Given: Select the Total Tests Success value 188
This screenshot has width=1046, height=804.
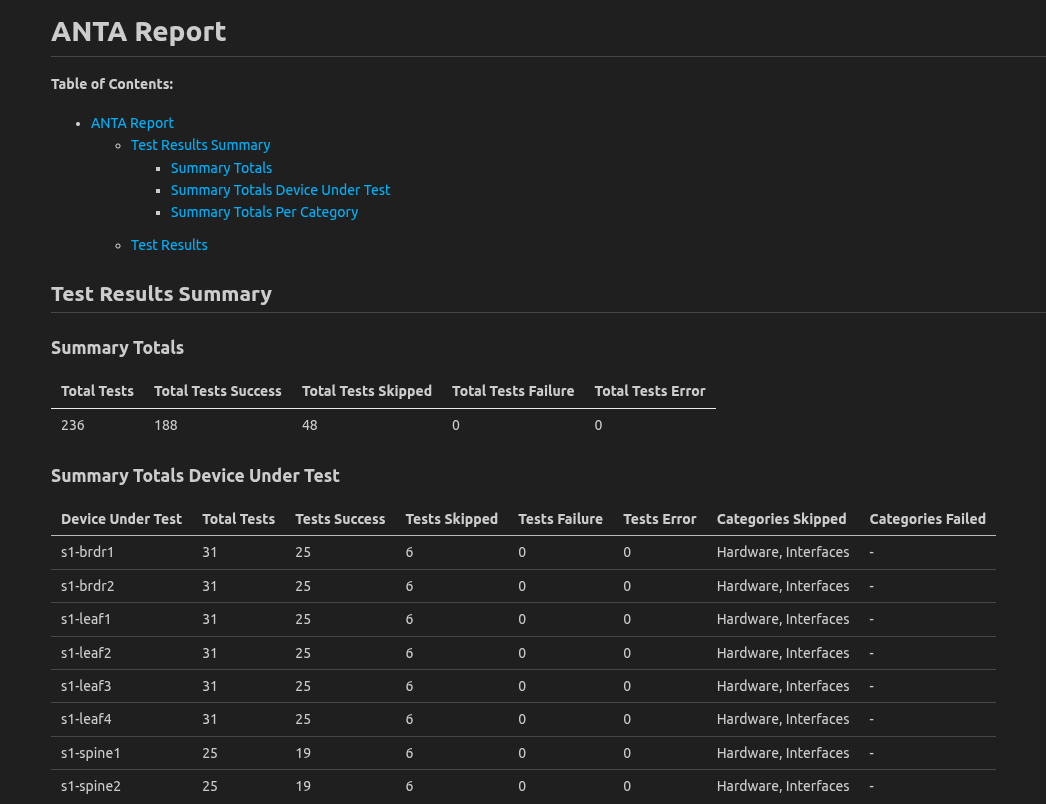Looking at the screenshot, I should (166, 425).
